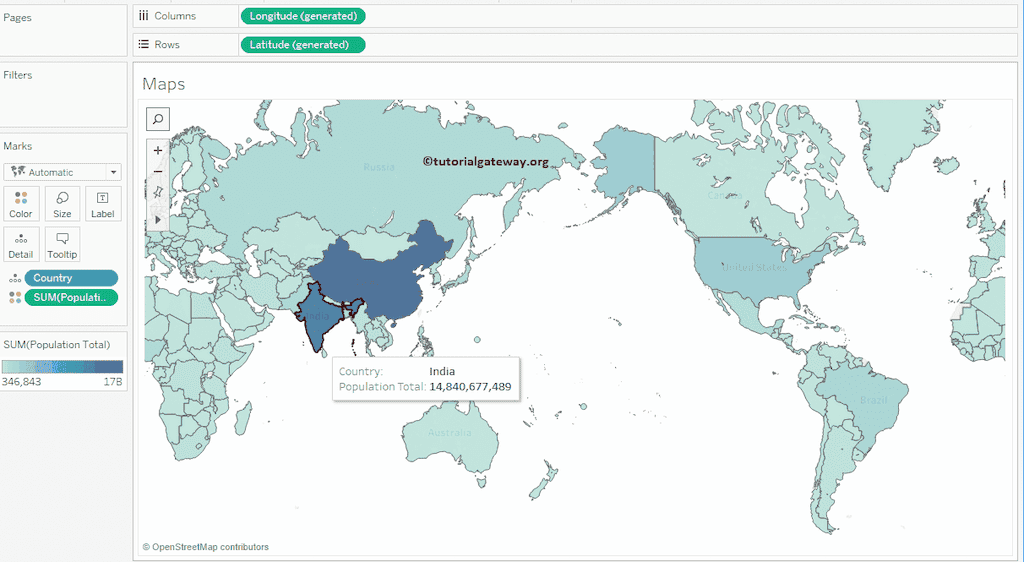The width and height of the screenshot is (1024, 562).
Task: Select the Country pill in Marks
Action: (71, 278)
